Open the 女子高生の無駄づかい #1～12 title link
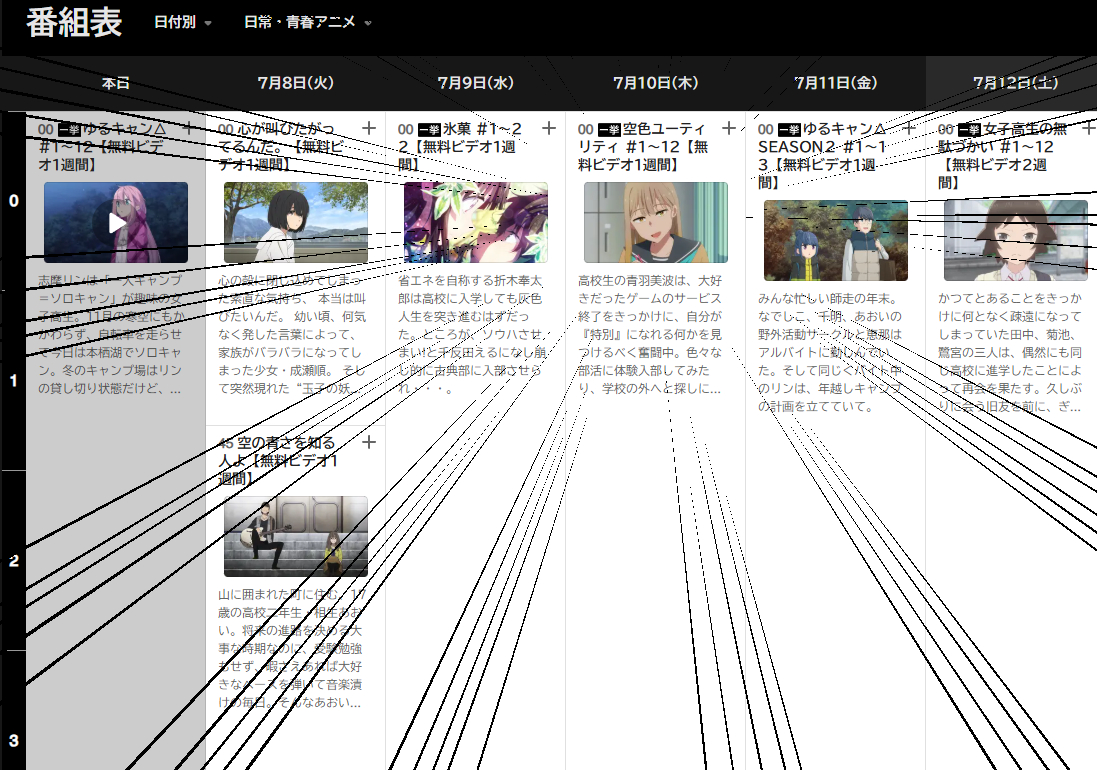Screen dimensions: 1097x770 tap(1003, 155)
